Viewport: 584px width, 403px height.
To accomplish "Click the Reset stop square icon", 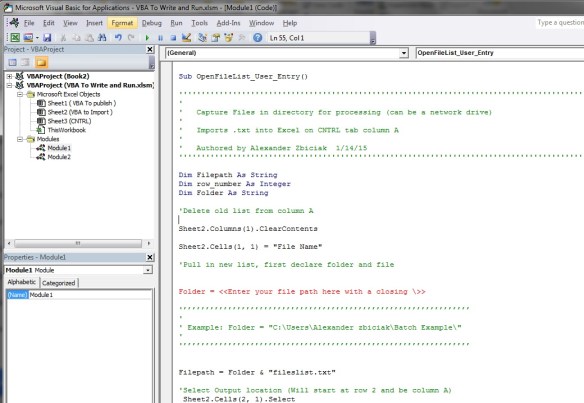I will tap(173, 38).
